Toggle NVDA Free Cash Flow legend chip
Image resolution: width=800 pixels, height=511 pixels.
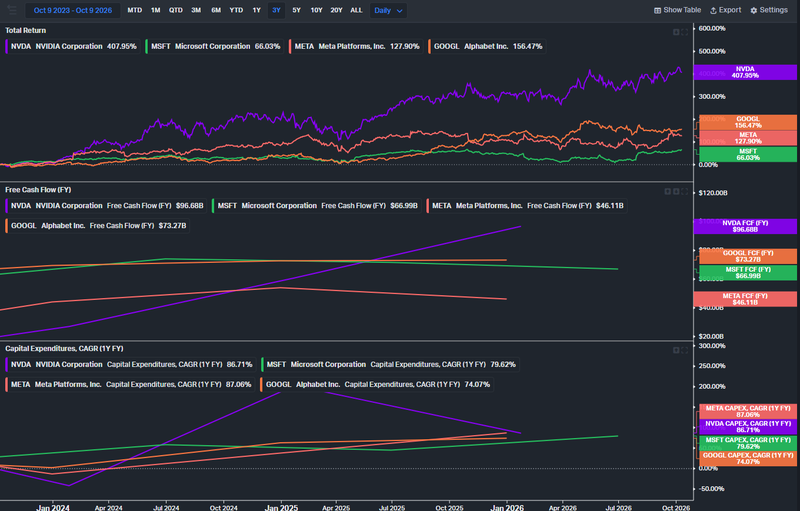(106, 206)
